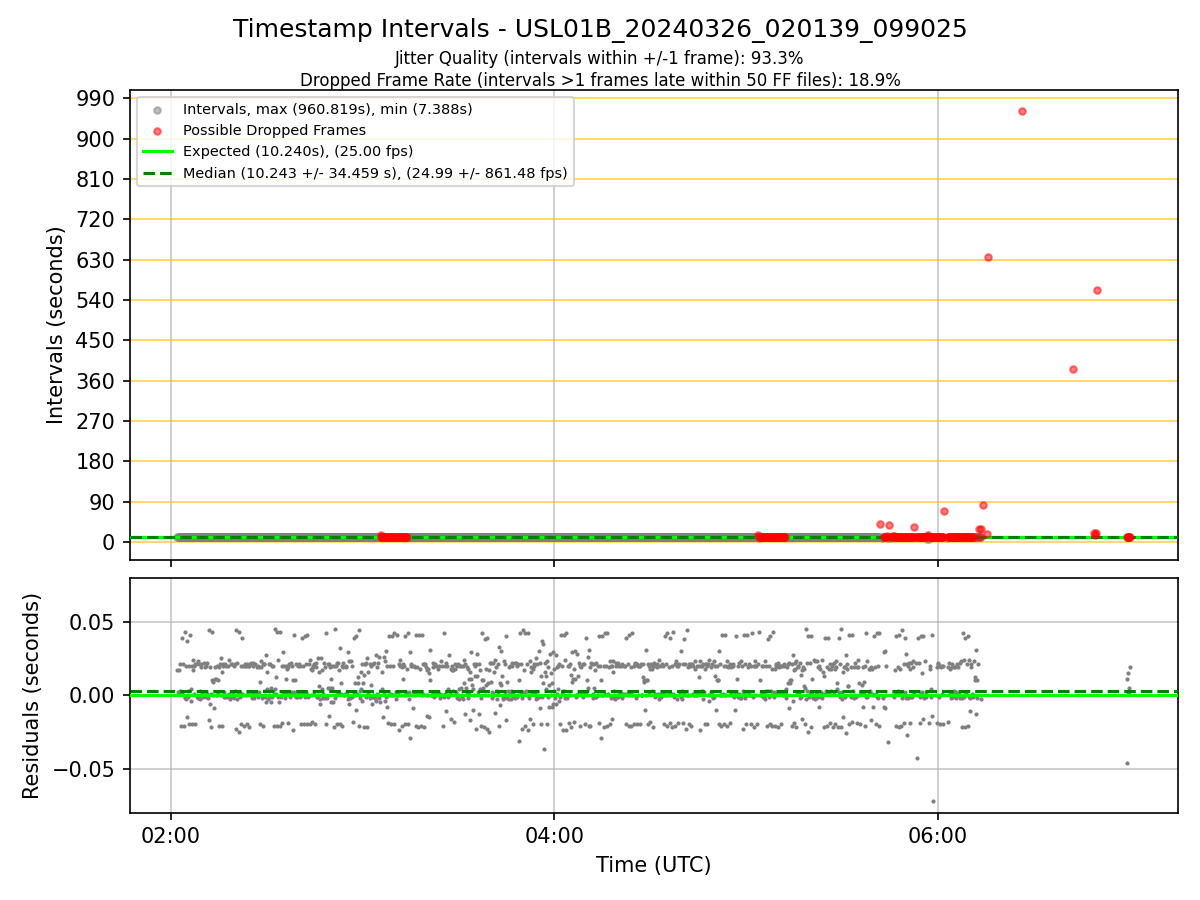Click the red point near 70 seconds after 06:00
1200x900 pixels.
944,511
